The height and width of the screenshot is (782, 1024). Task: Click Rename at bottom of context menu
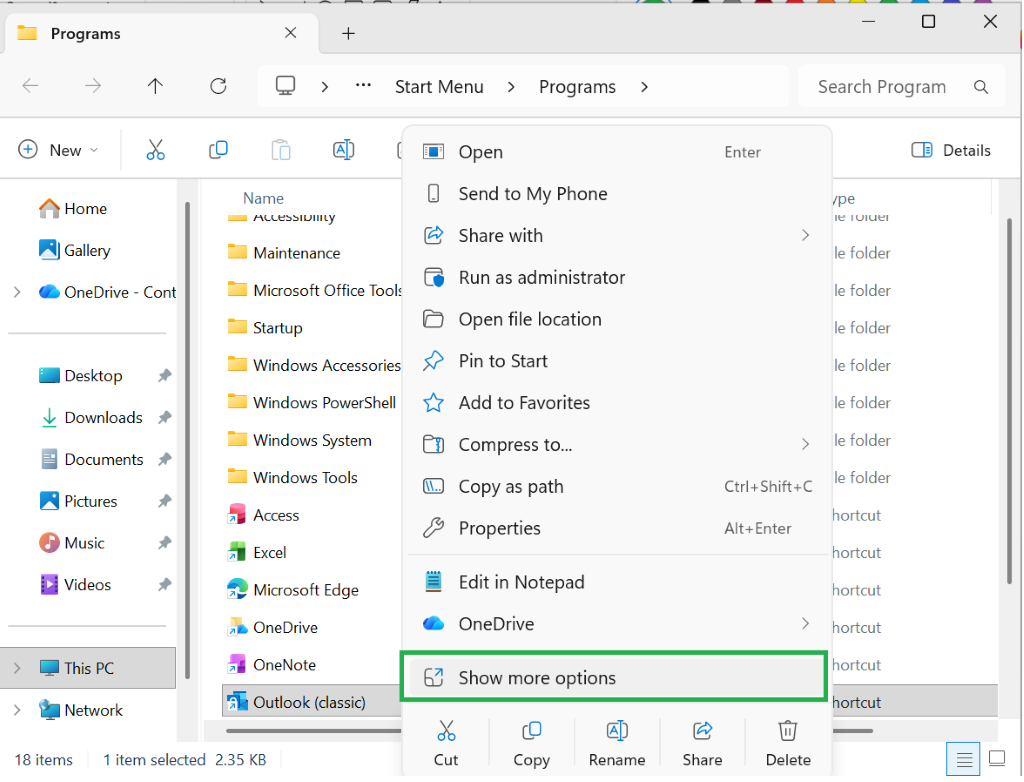617,743
